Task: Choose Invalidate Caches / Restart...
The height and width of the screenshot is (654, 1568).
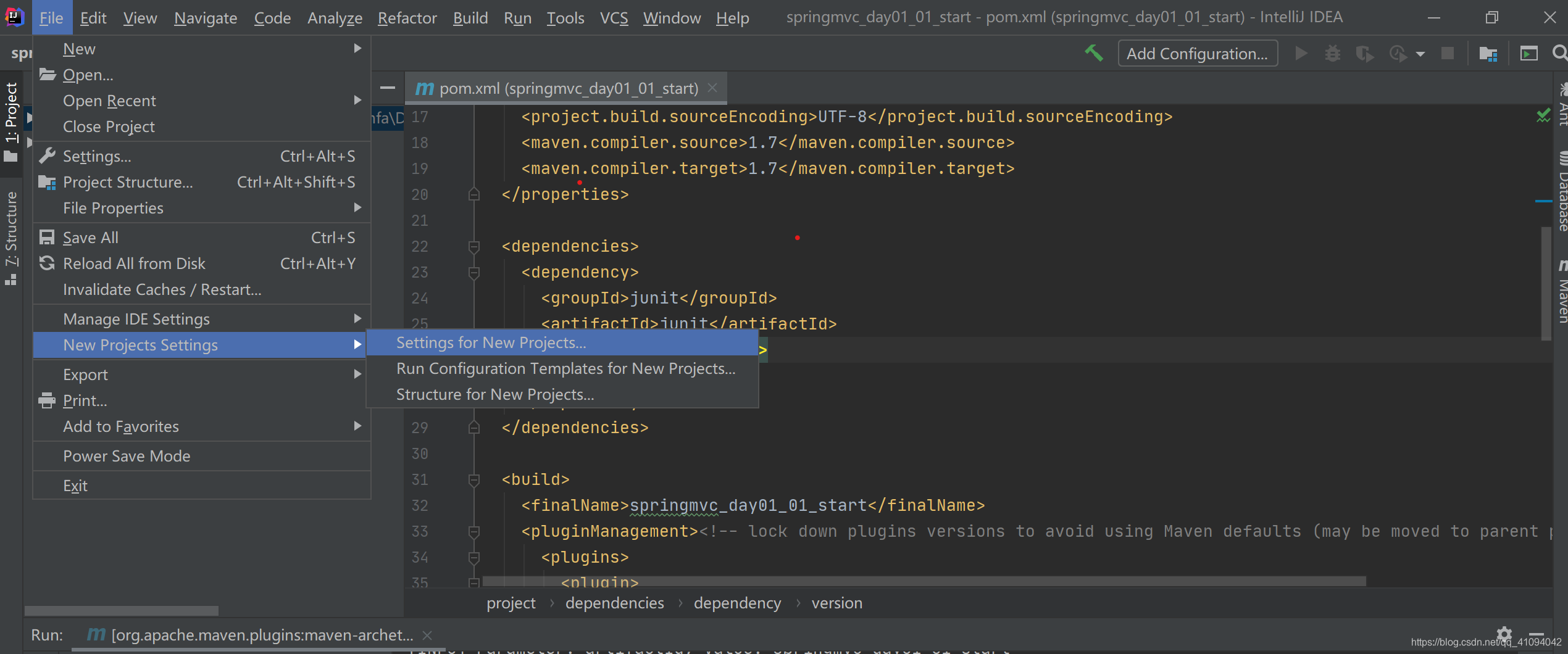Action: point(202,289)
